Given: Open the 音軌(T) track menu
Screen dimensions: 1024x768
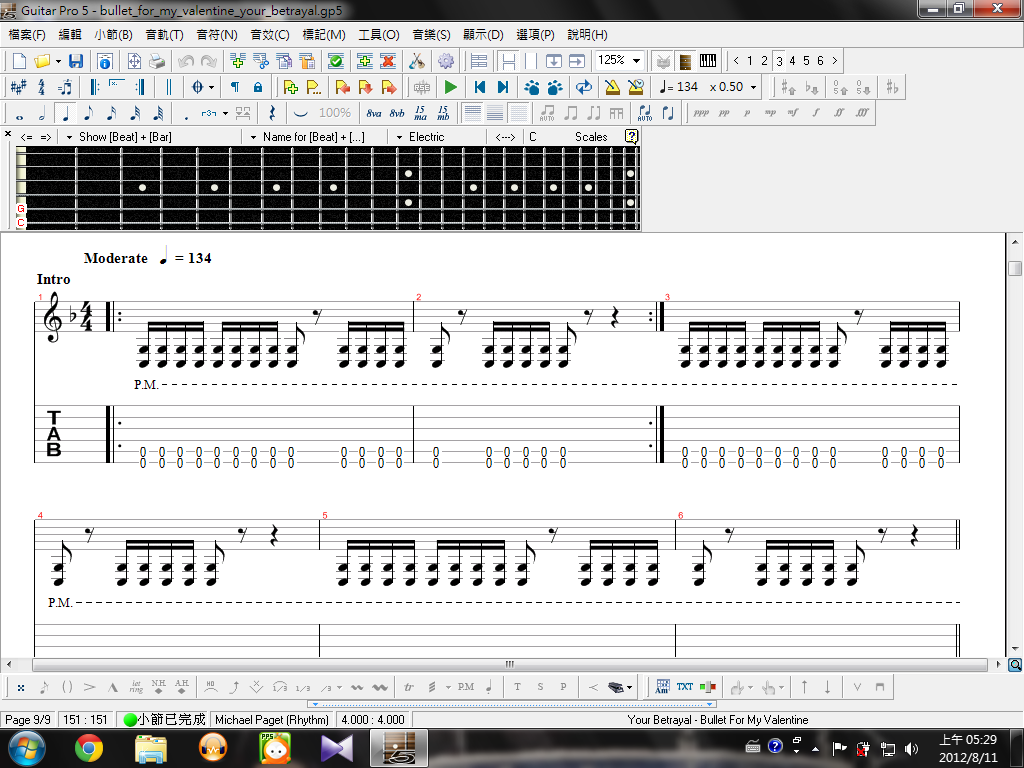Looking at the screenshot, I should coord(164,35).
